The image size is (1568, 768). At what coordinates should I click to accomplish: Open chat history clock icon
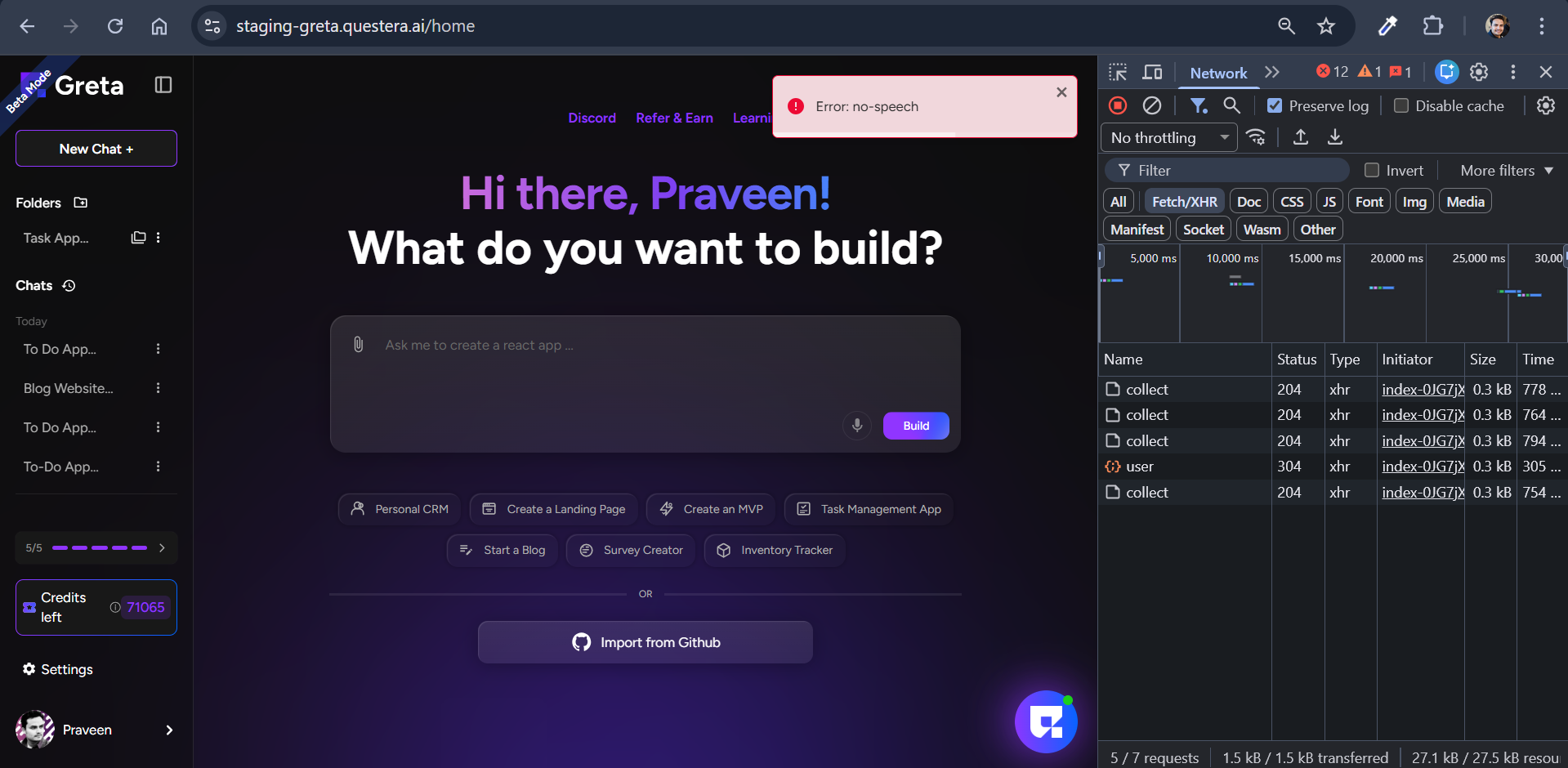(69, 285)
